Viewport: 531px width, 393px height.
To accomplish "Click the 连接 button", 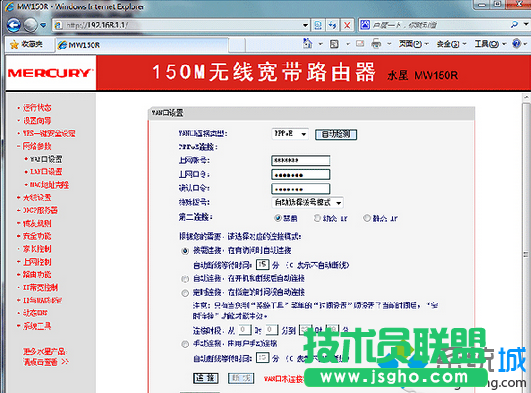I will [x=206, y=378].
